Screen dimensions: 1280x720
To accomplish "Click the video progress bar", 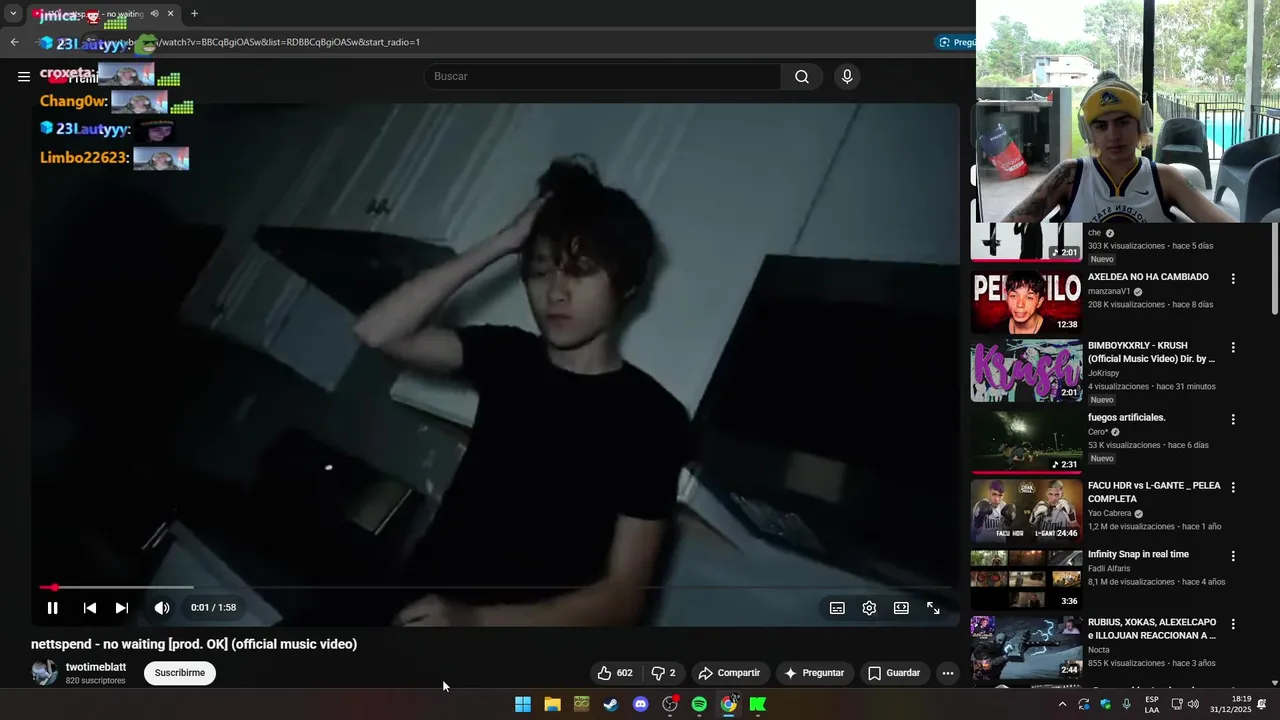I will tap(495, 587).
